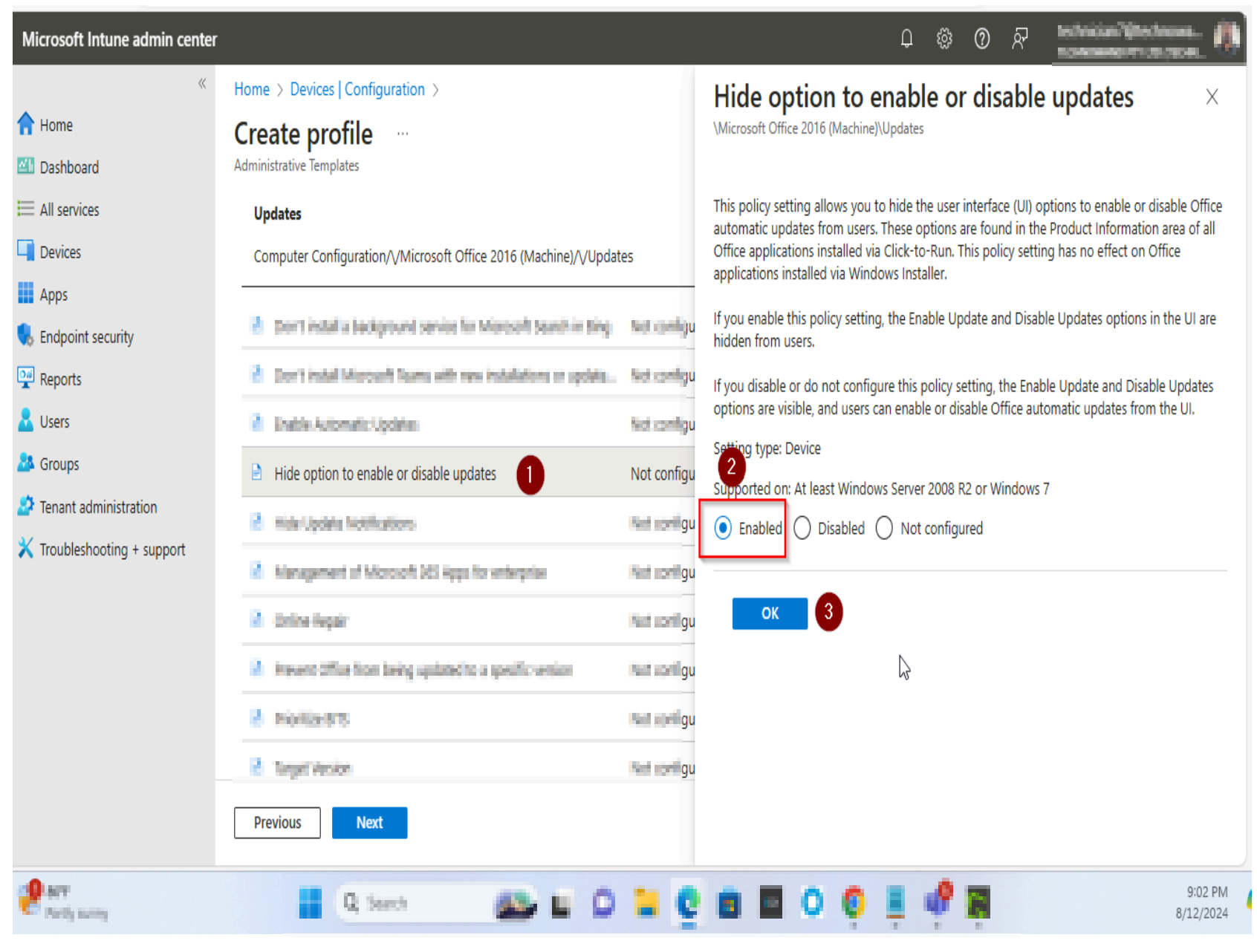
Task: Select the Enabled radio button
Action: tap(723, 528)
